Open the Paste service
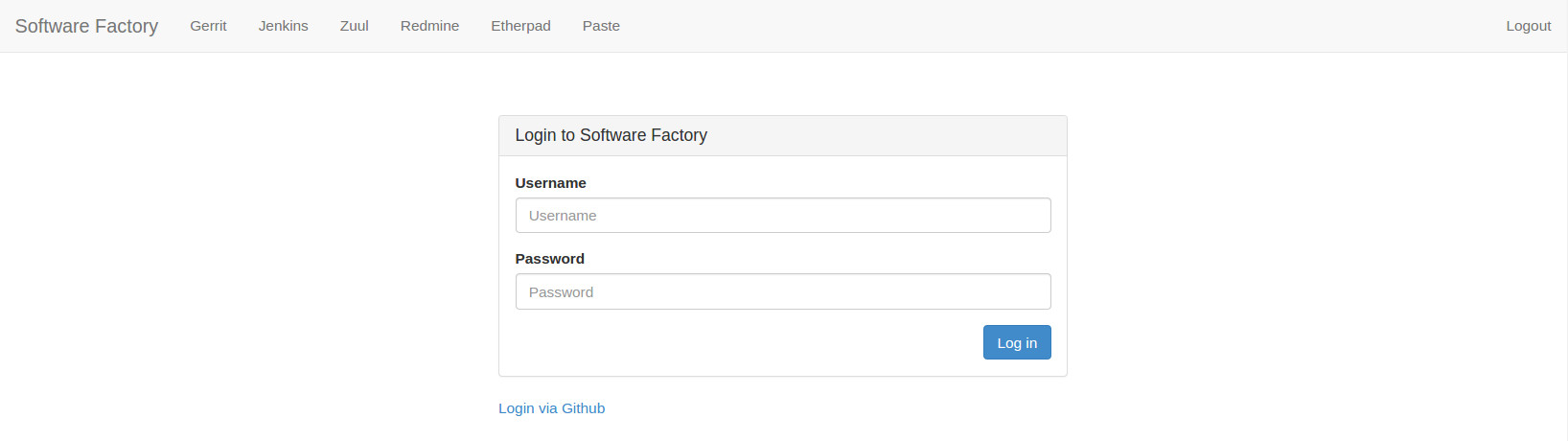The height and width of the screenshot is (441, 1568). 601,26
